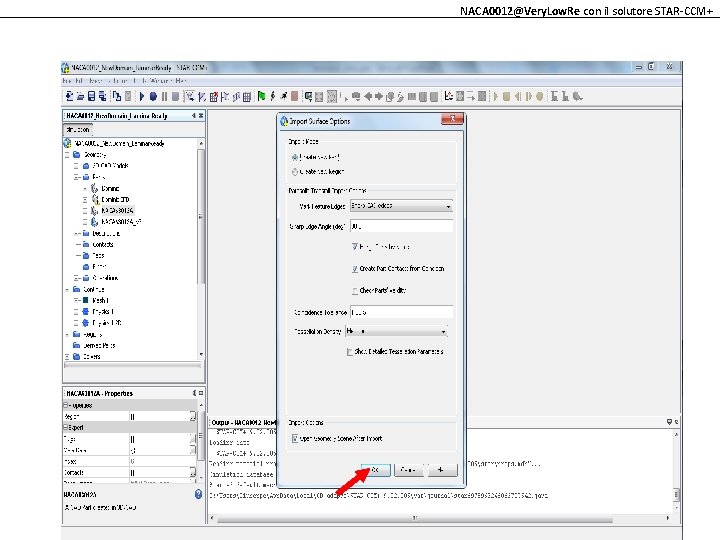Click the blue play macro triangle icon
The image size is (720, 540).
pyautogui.click(x=142, y=96)
